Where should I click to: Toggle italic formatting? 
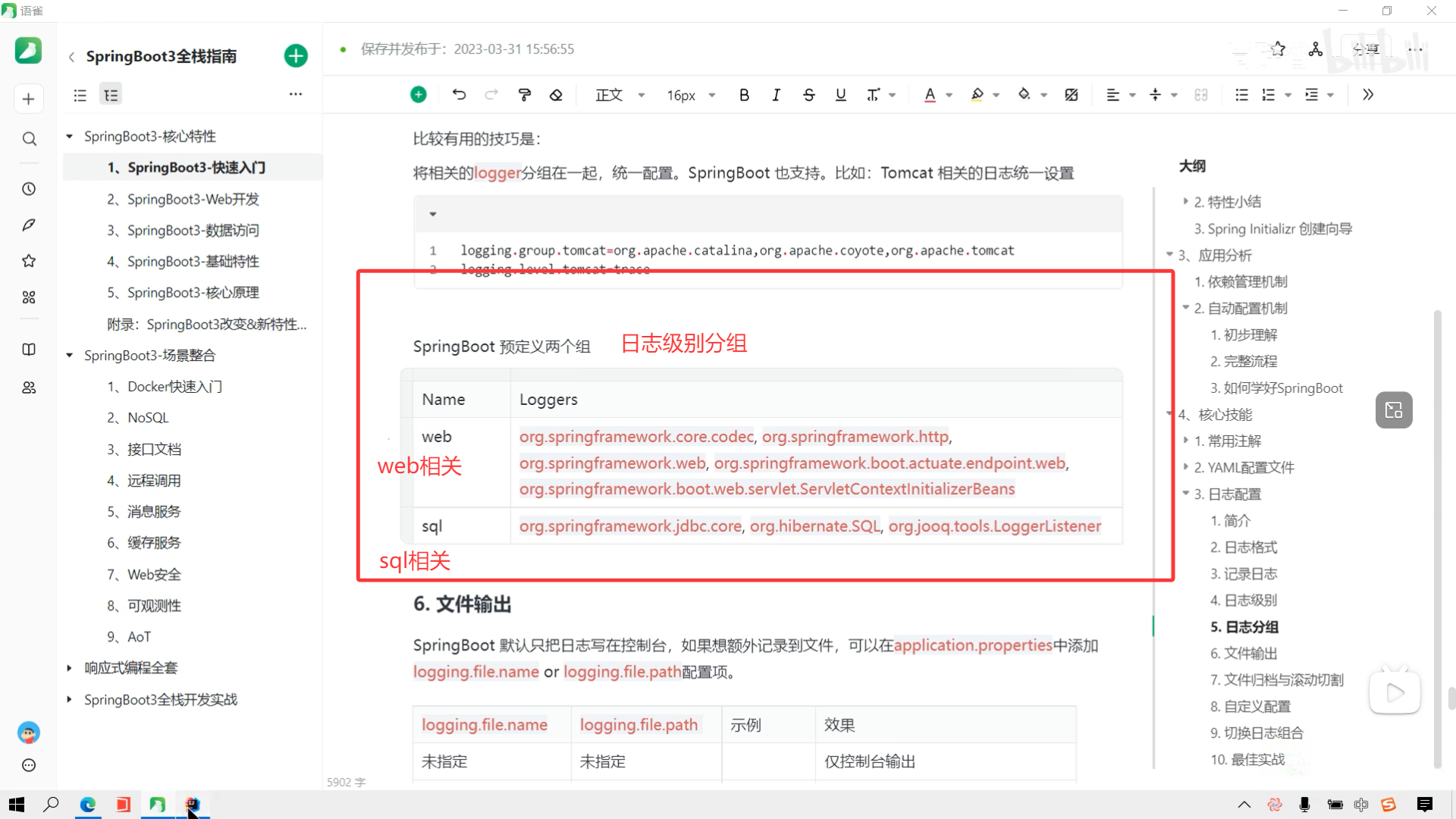click(x=776, y=95)
